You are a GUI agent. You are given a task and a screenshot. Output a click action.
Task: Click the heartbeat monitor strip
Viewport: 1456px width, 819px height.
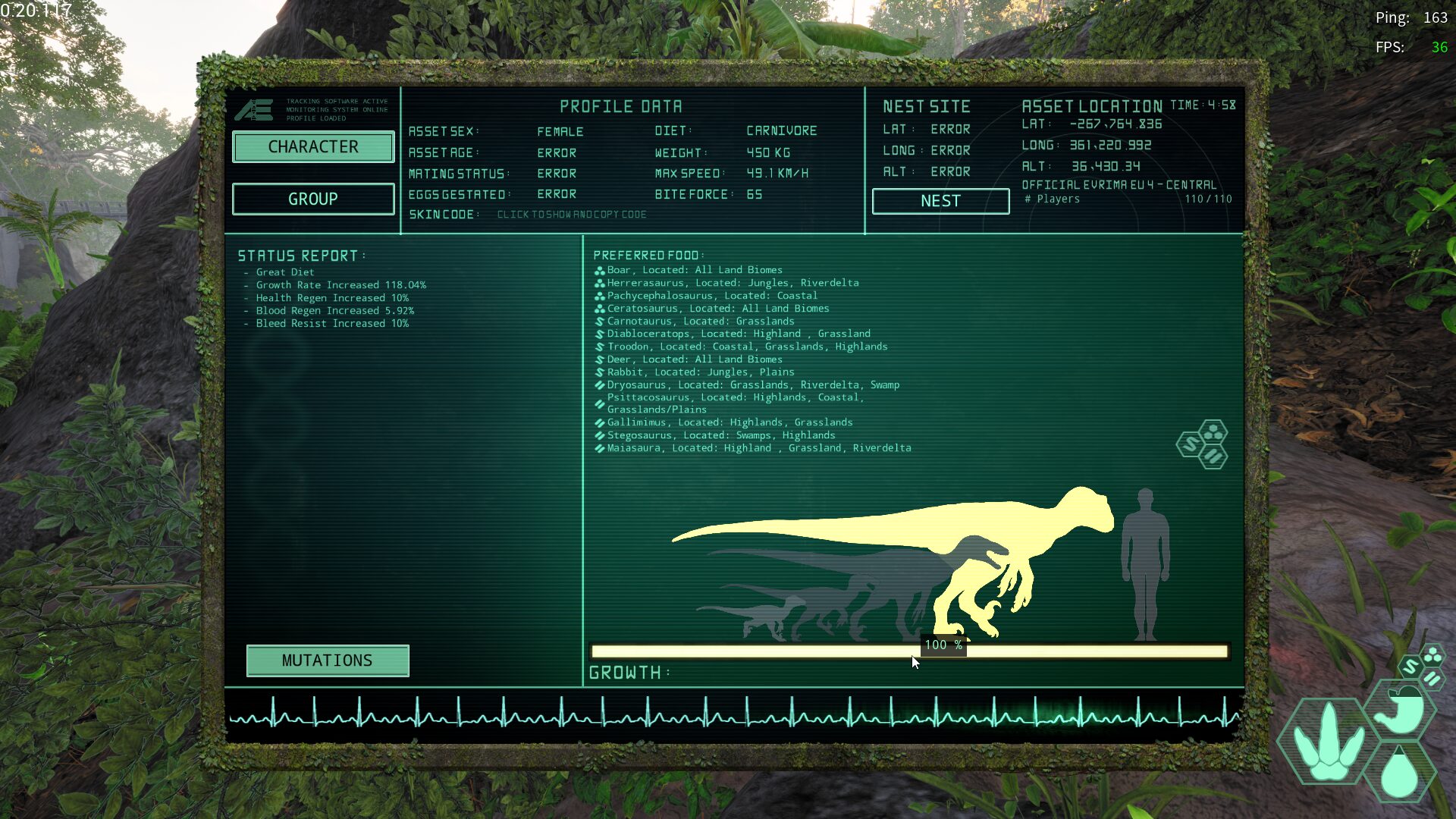(x=734, y=714)
